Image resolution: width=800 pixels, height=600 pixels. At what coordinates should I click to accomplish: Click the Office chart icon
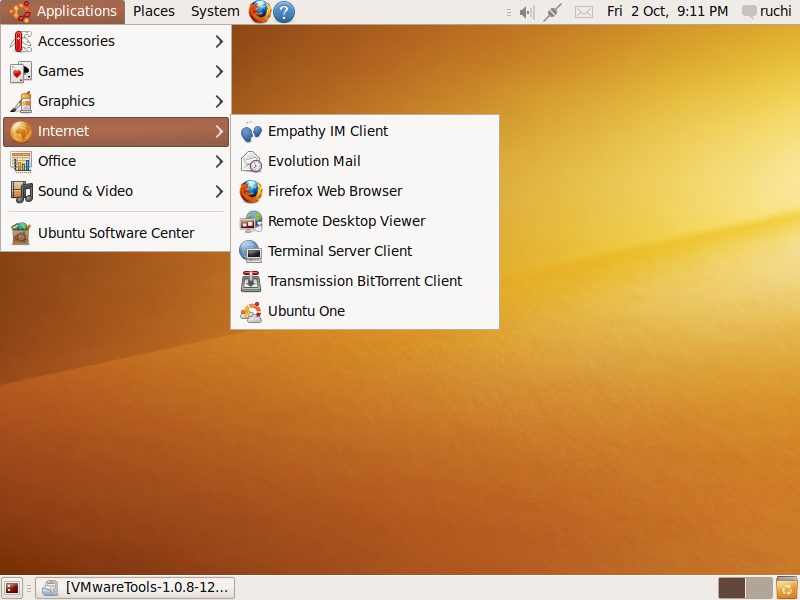tap(21, 162)
